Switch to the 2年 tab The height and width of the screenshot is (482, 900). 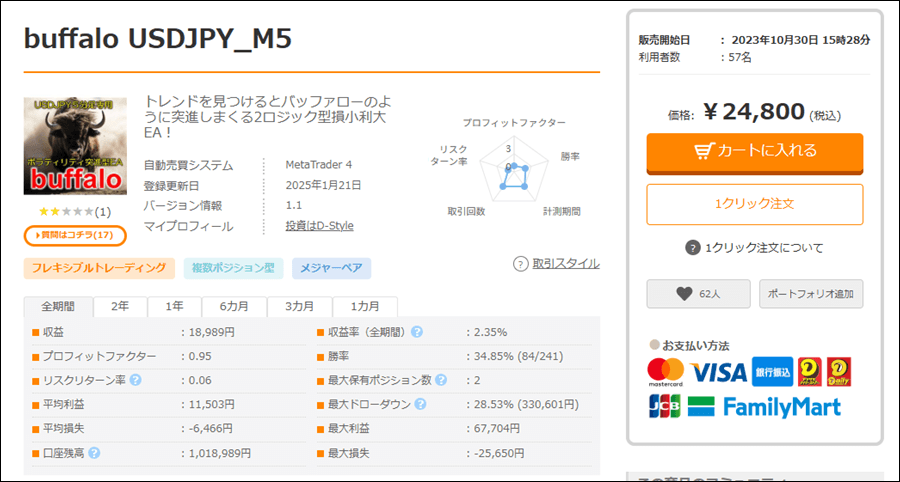pos(120,306)
